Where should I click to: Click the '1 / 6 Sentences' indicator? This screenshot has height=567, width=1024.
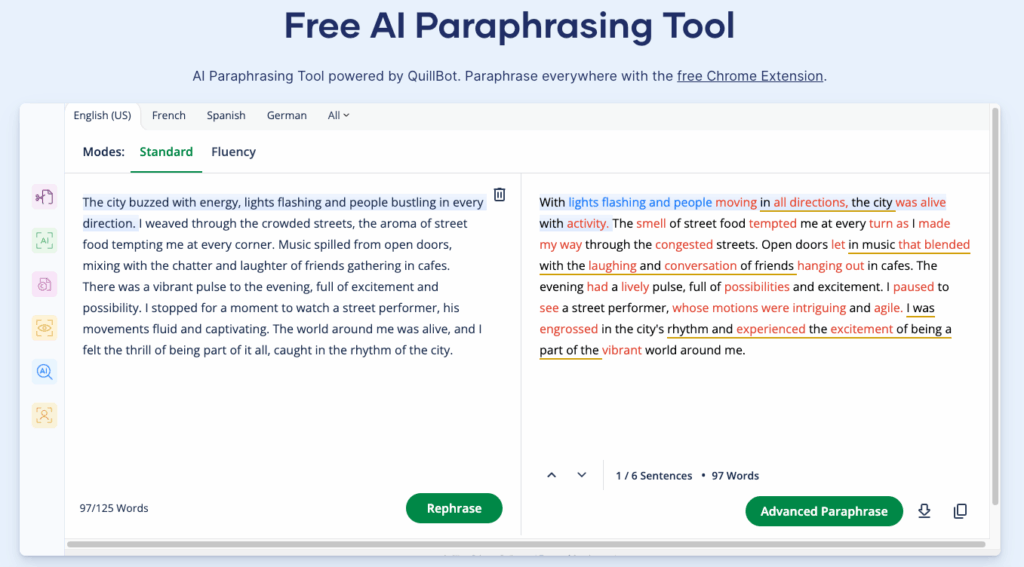pos(654,476)
